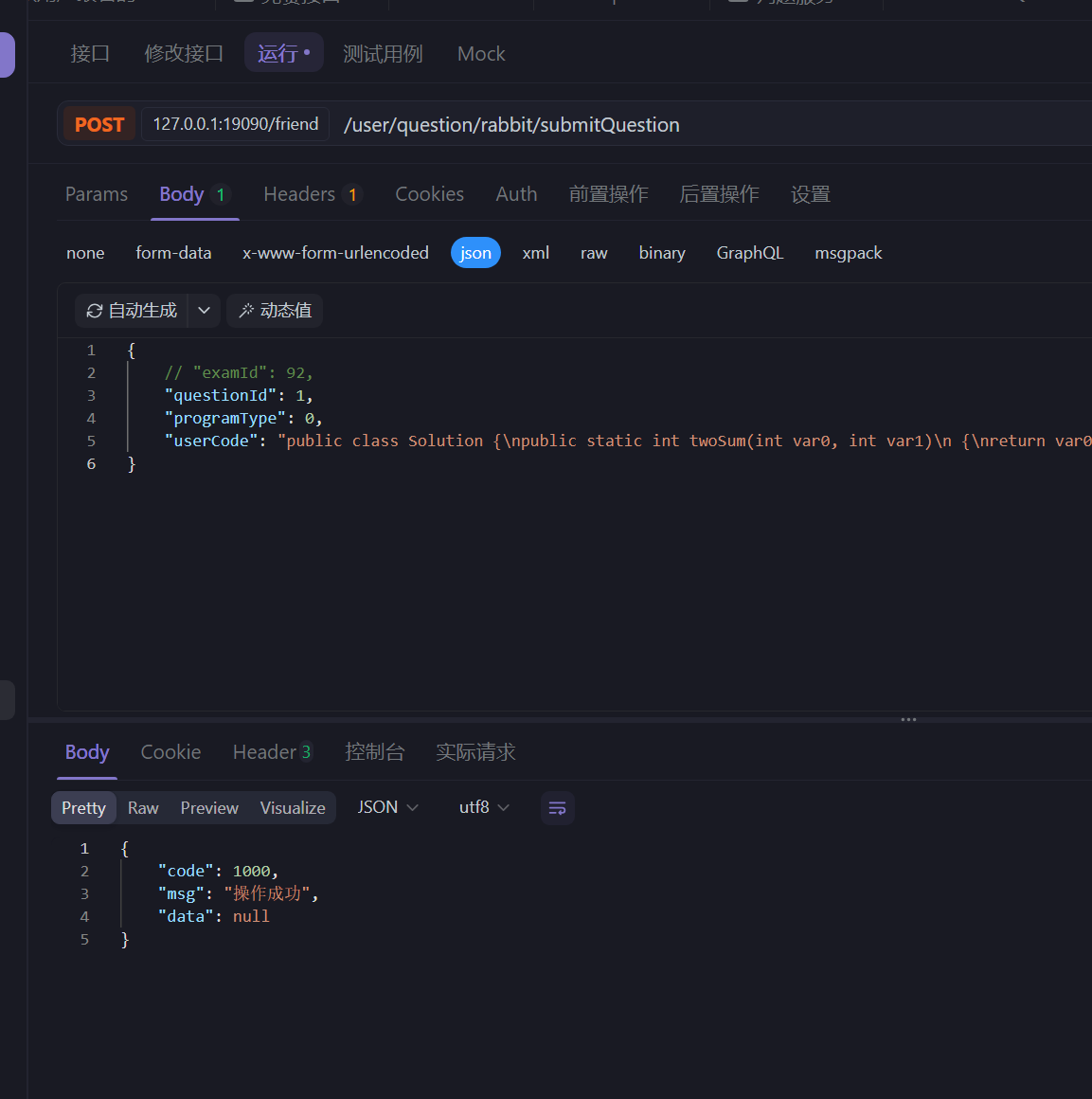Switch to 修改接口 tab
Viewport: 1092px width, 1099px height.
(x=184, y=53)
